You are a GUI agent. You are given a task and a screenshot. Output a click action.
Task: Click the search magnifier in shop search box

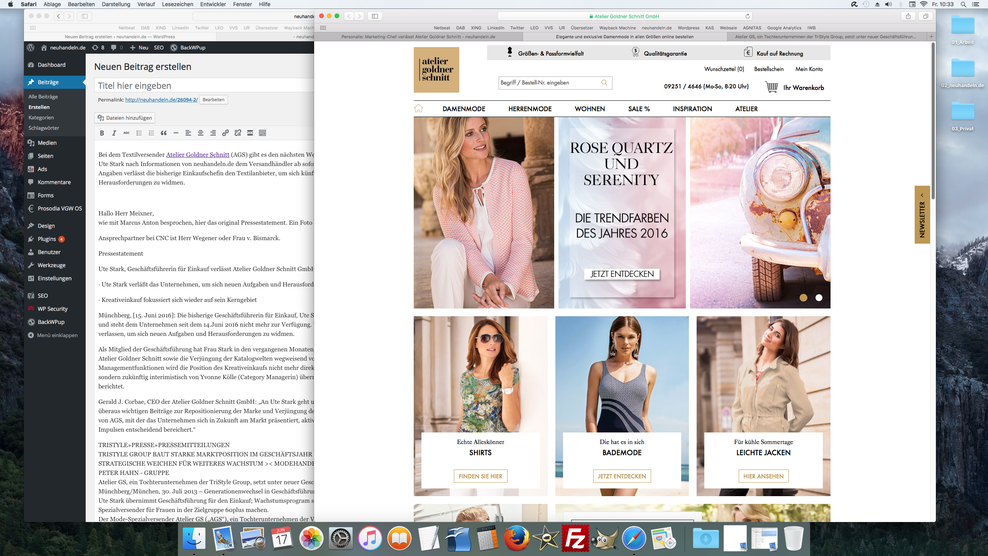[604, 83]
